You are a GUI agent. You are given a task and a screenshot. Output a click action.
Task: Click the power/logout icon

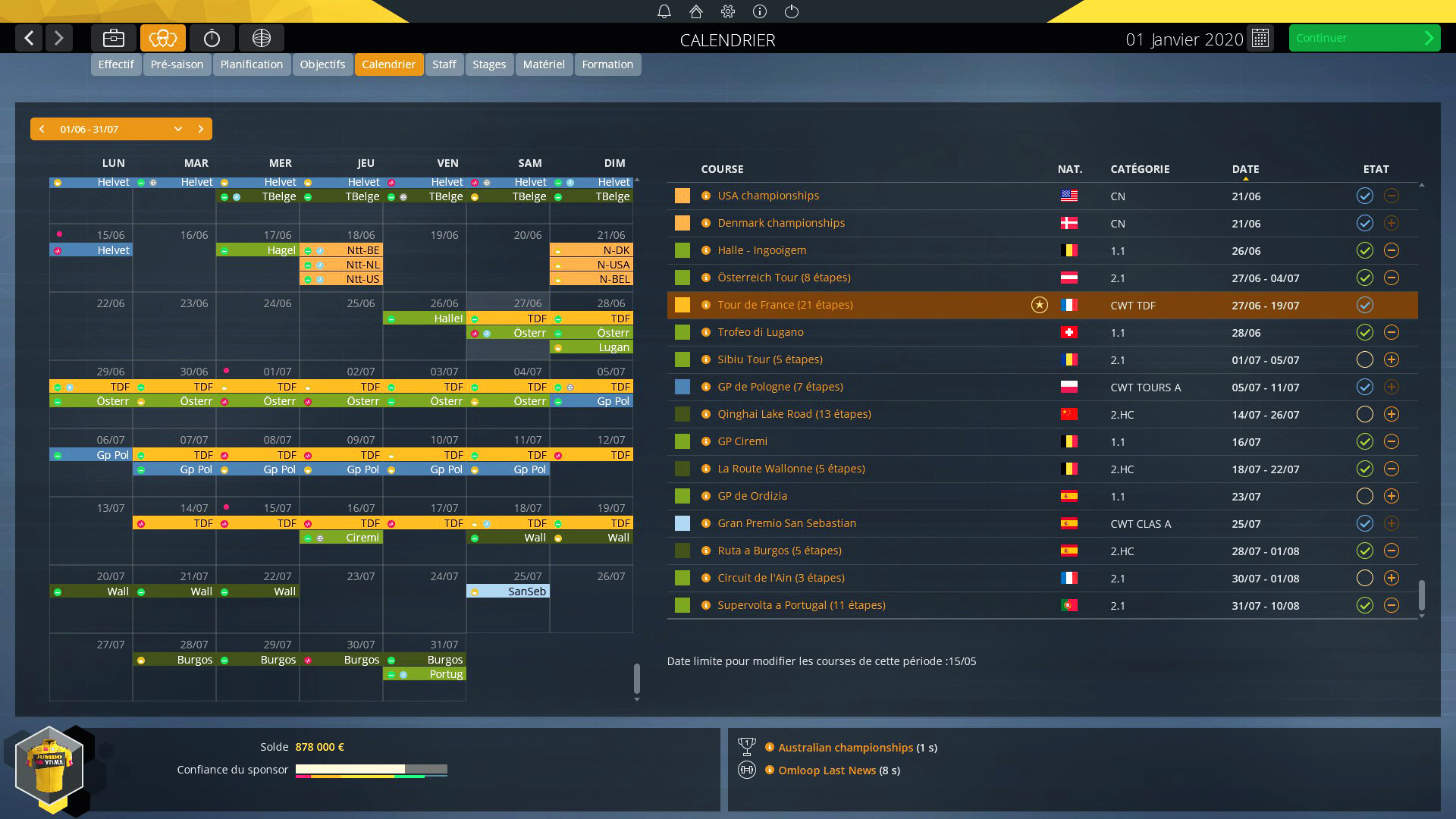[x=790, y=11]
